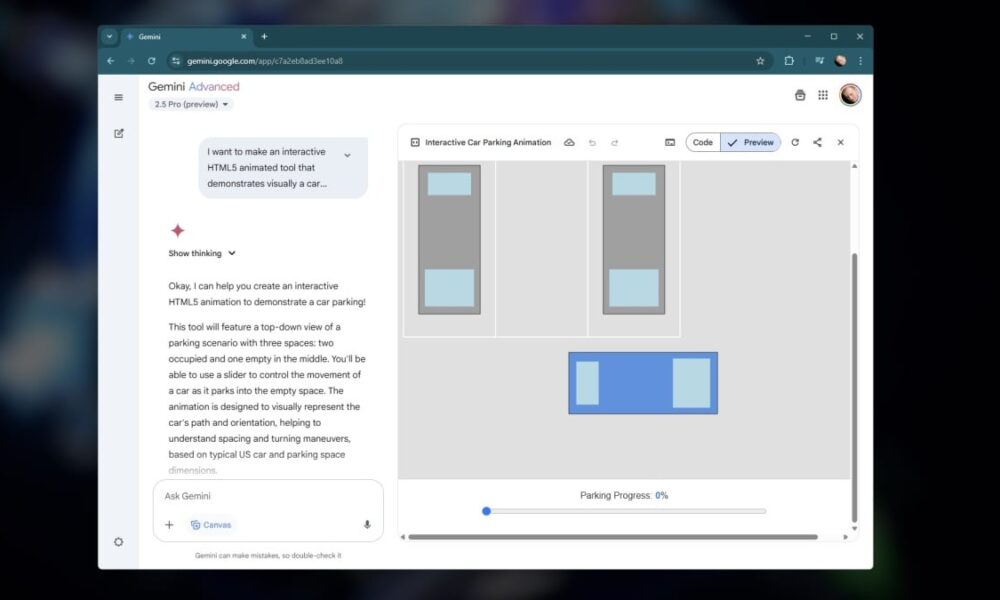The width and height of the screenshot is (1000, 600).
Task: Open the Google apps grid icon
Action: tap(823, 95)
